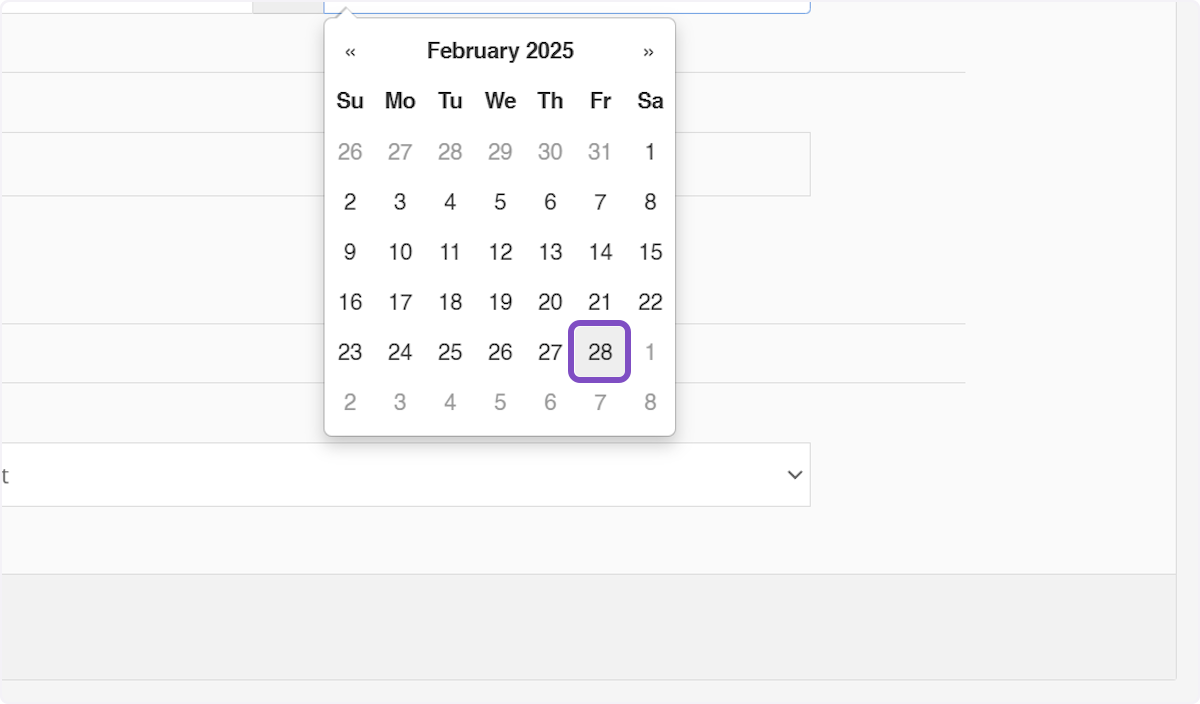Click the February 2025 month title
Image resolution: width=1200 pixels, height=704 pixels.
[x=500, y=51]
